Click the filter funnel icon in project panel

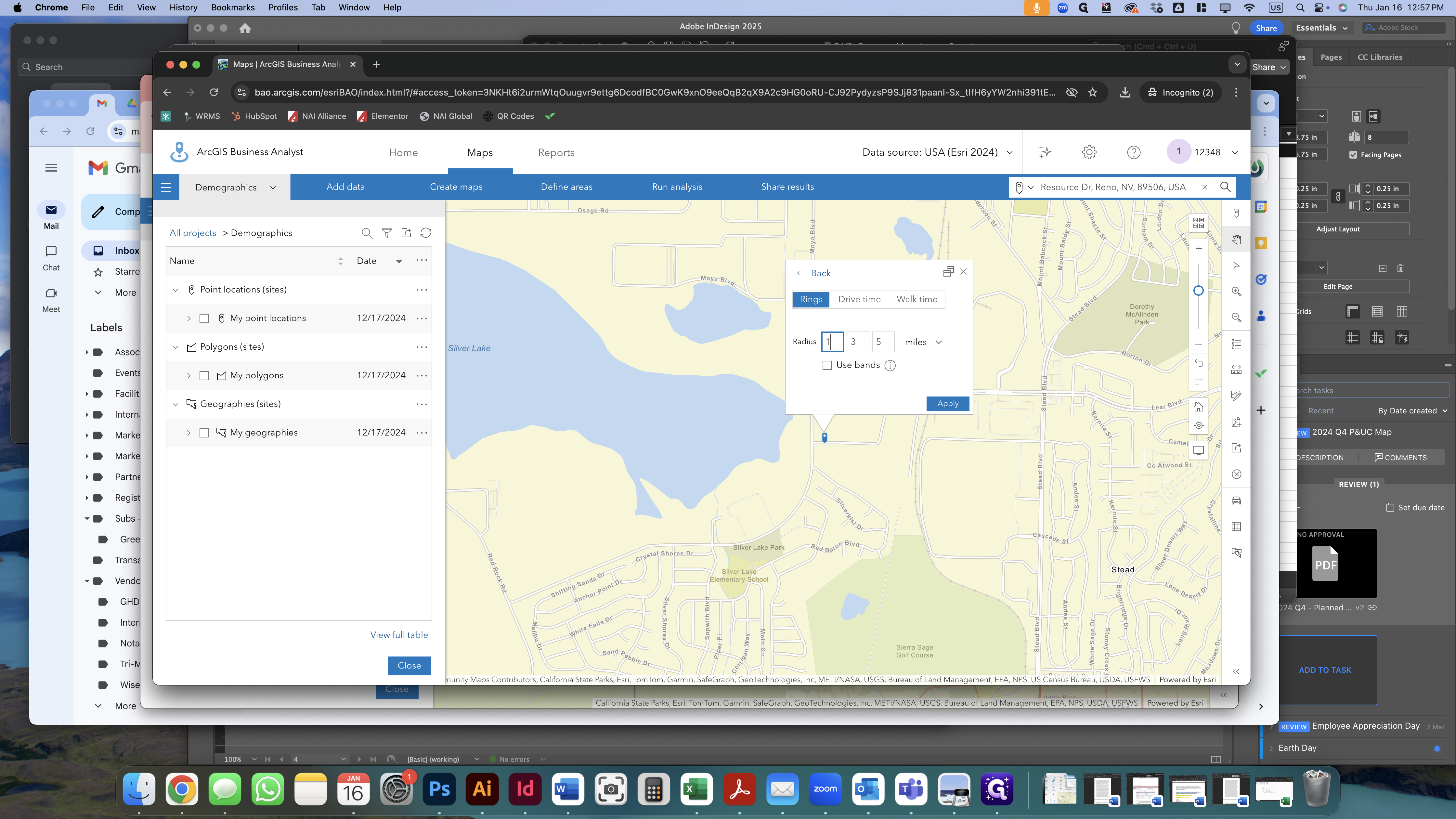[387, 233]
